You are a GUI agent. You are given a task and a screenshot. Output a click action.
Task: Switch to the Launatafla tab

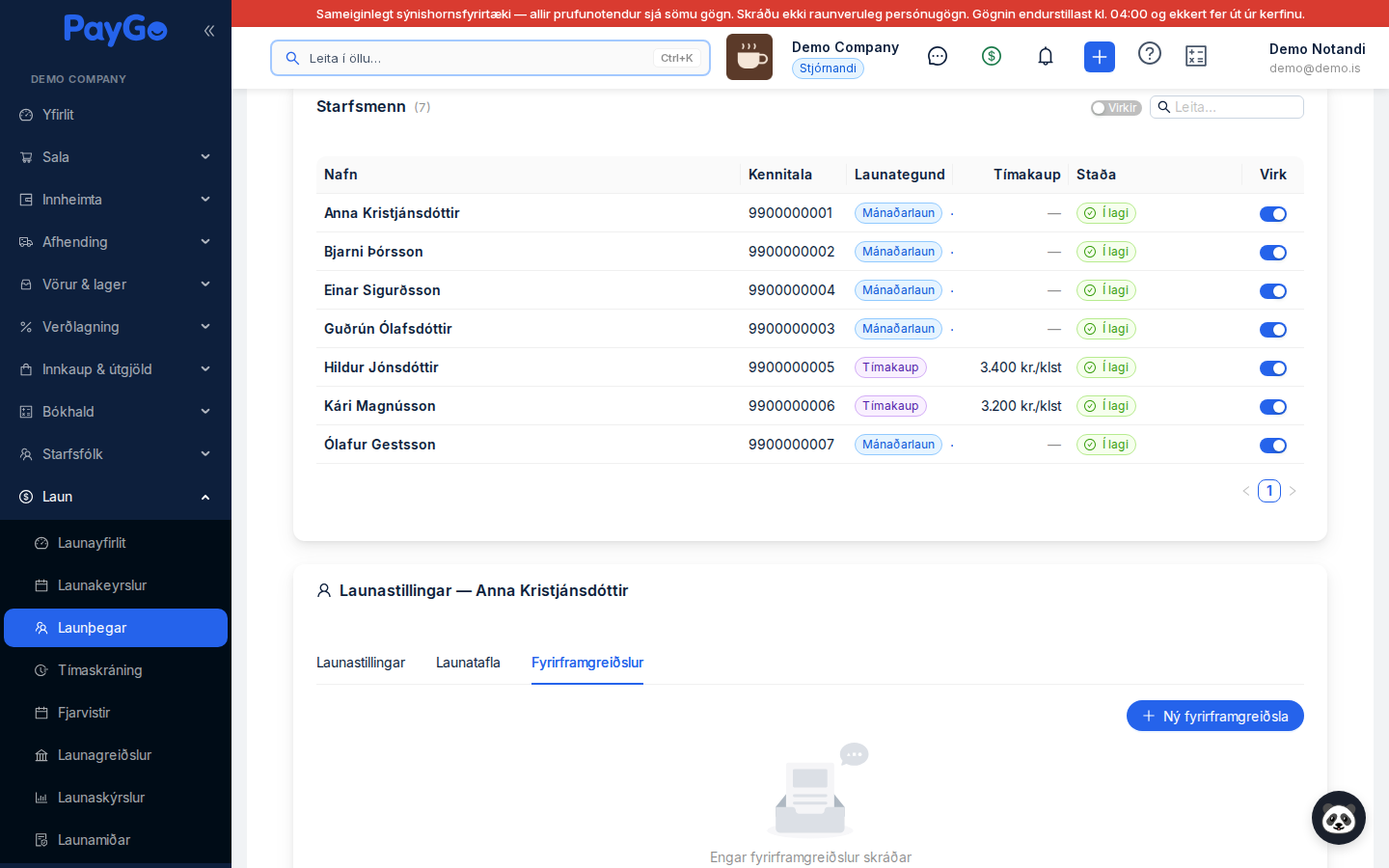pyautogui.click(x=468, y=663)
